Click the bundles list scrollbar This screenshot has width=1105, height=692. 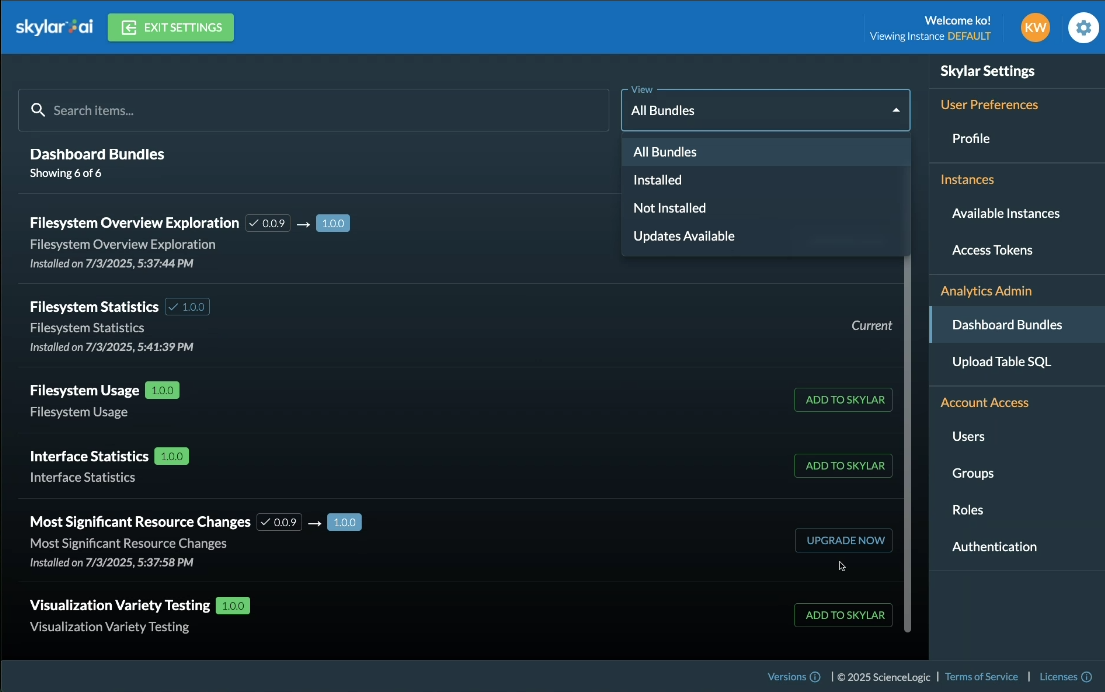tap(907, 444)
